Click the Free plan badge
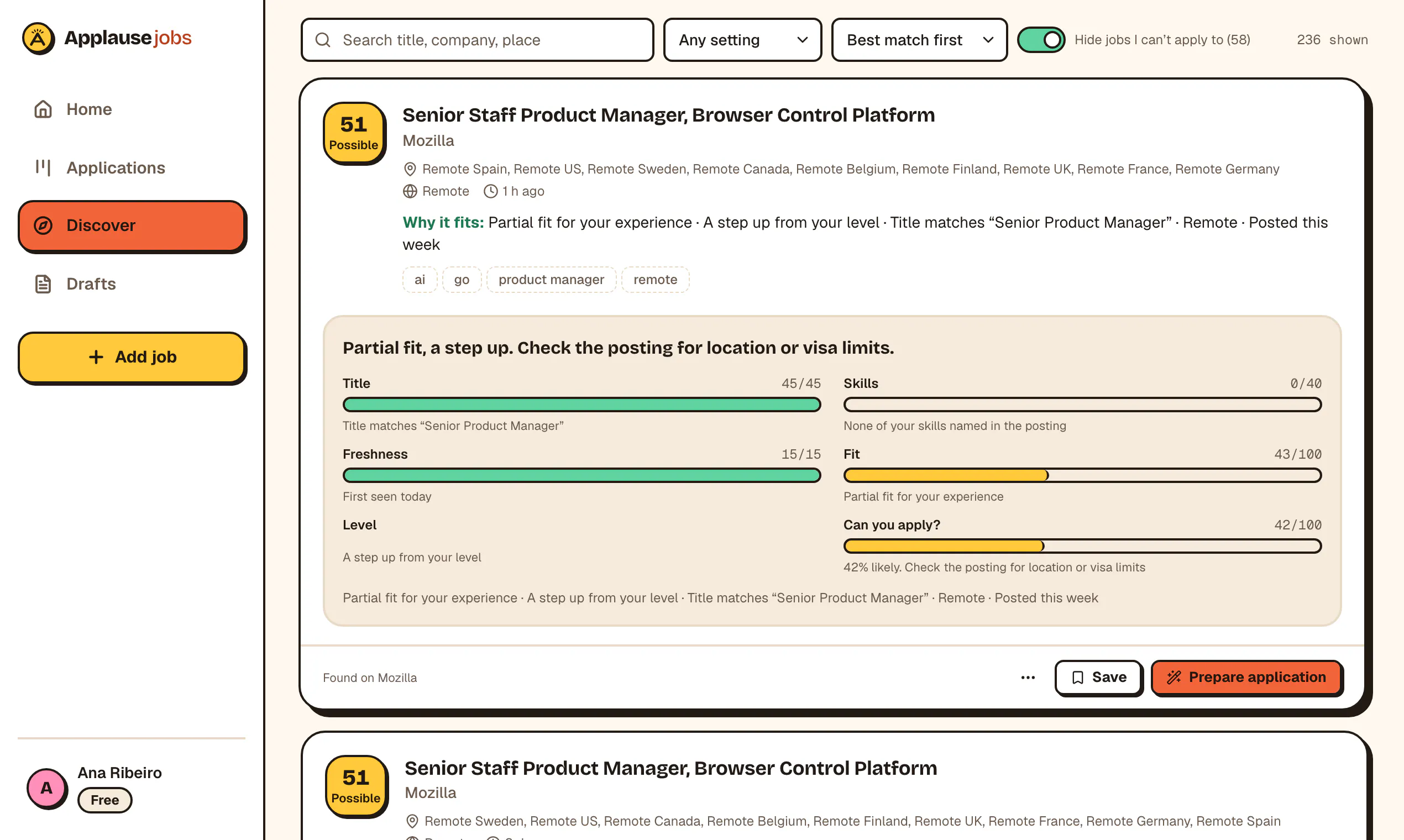Screen dimensions: 1404x840 pyautogui.click(x=104, y=800)
